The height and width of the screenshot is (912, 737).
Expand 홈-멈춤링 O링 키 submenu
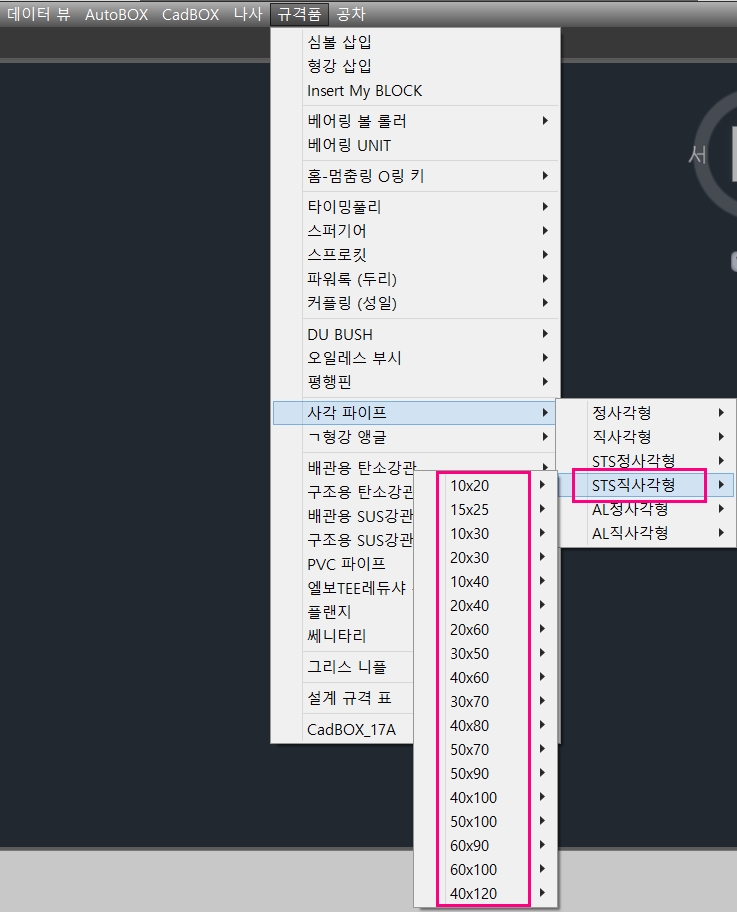click(415, 176)
